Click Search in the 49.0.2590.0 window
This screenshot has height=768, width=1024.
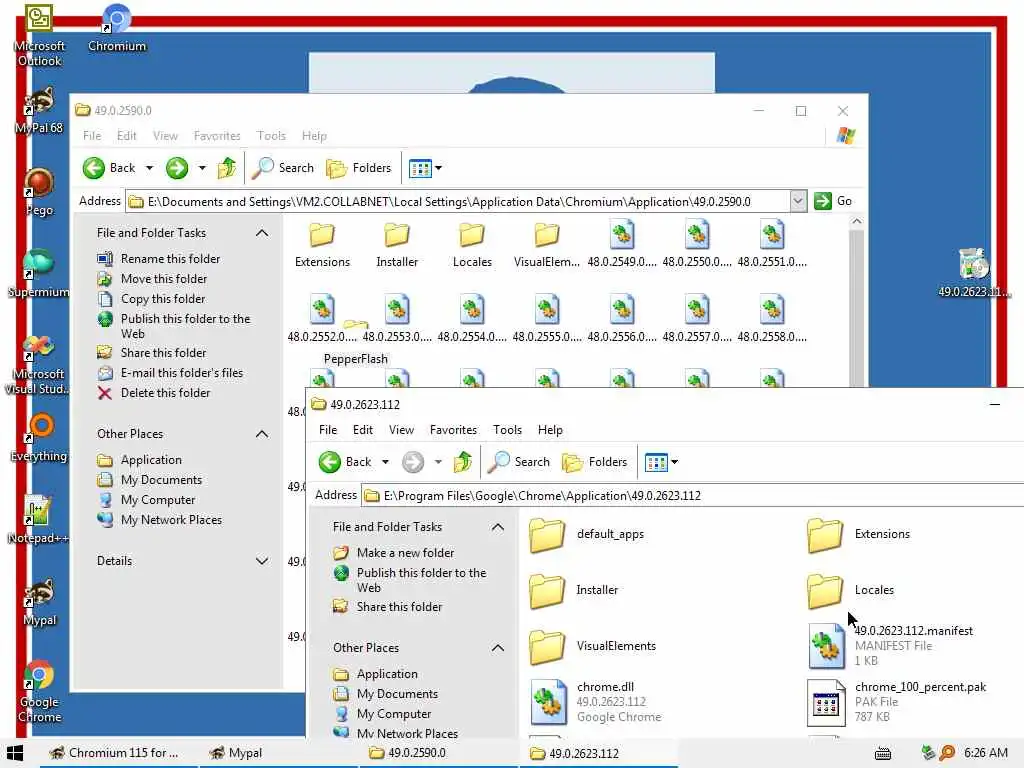point(283,168)
